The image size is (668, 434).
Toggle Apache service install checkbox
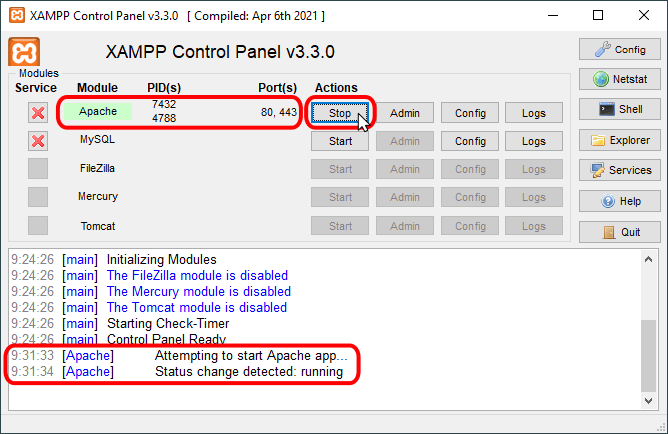(38, 113)
